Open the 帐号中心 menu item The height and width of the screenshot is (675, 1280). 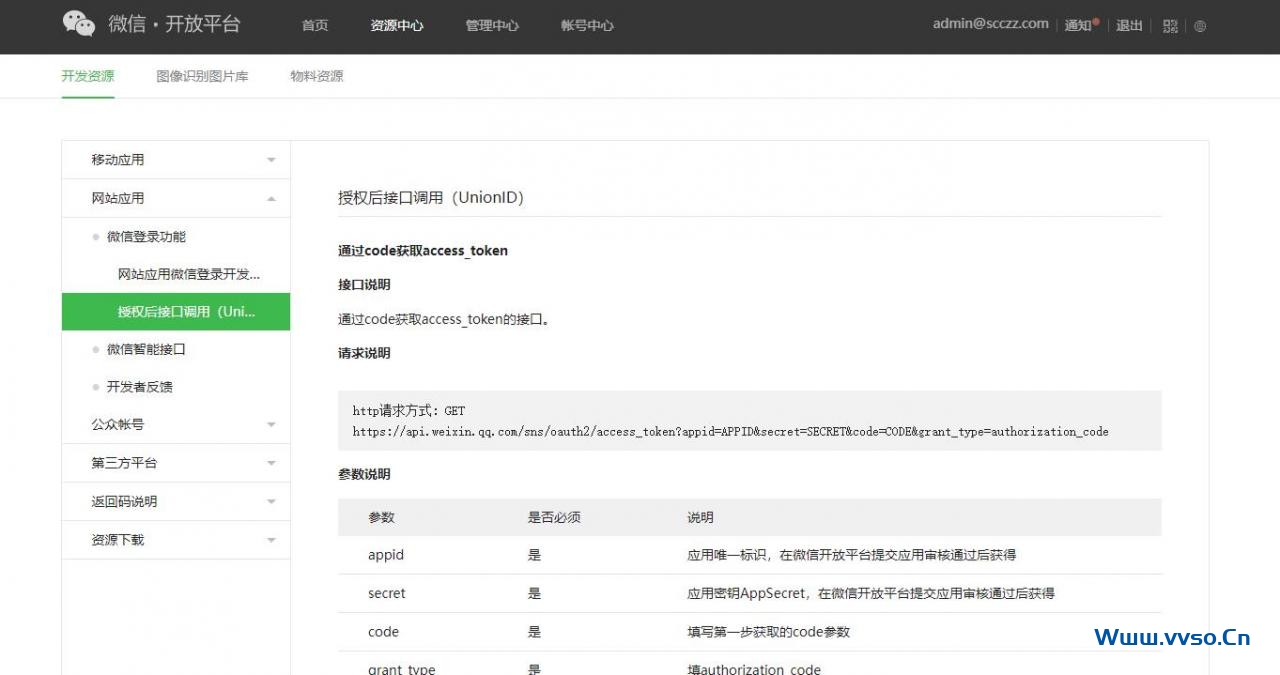tap(587, 26)
